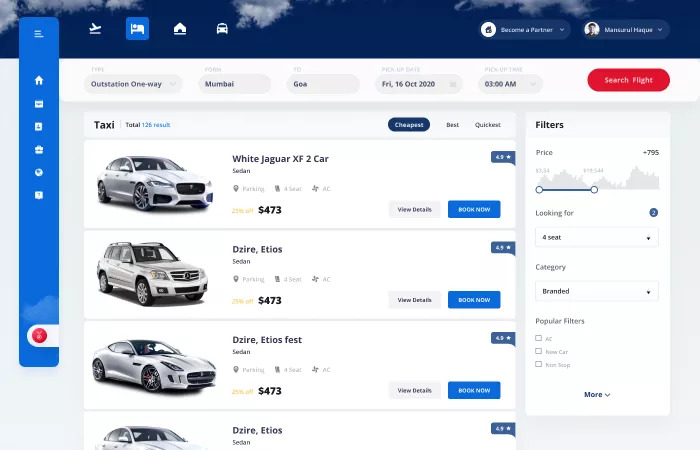This screenshot has width=700, height=450.
Task: Click the White Jaguar XF car image
Action: coord(155,183)
